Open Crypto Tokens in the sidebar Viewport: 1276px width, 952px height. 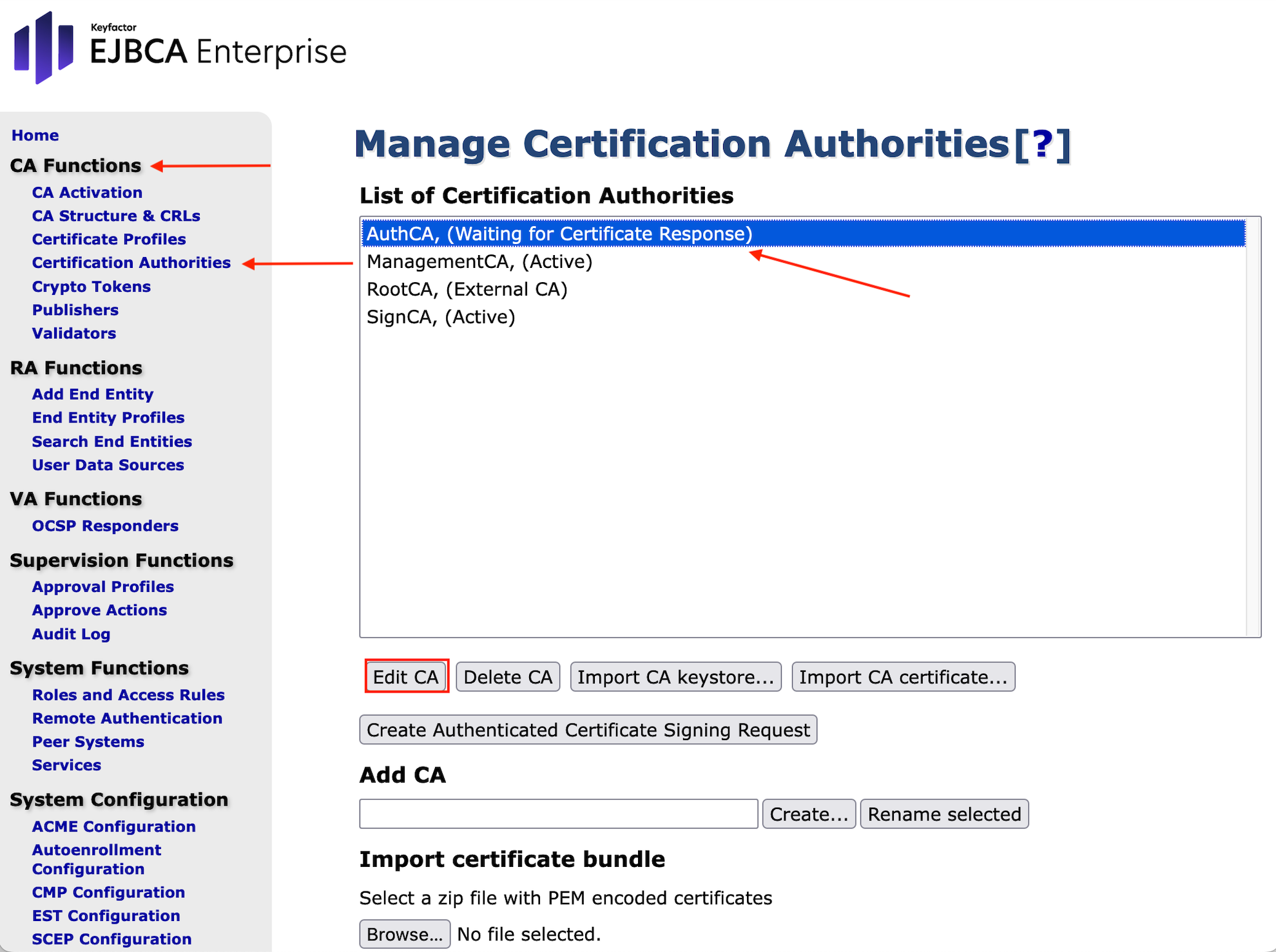91,287
